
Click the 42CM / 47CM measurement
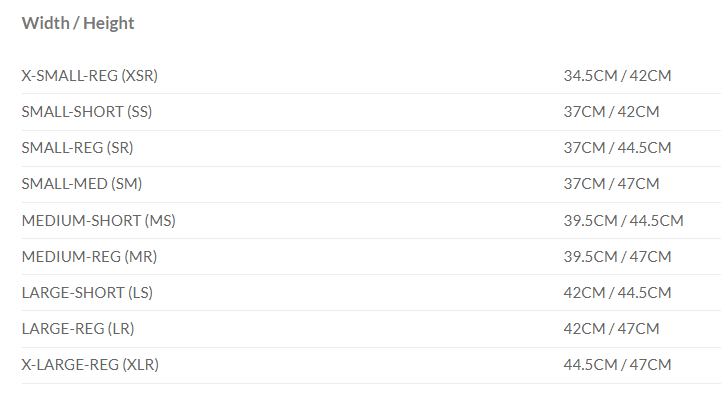pyautogui.click(x=611, y=328)
